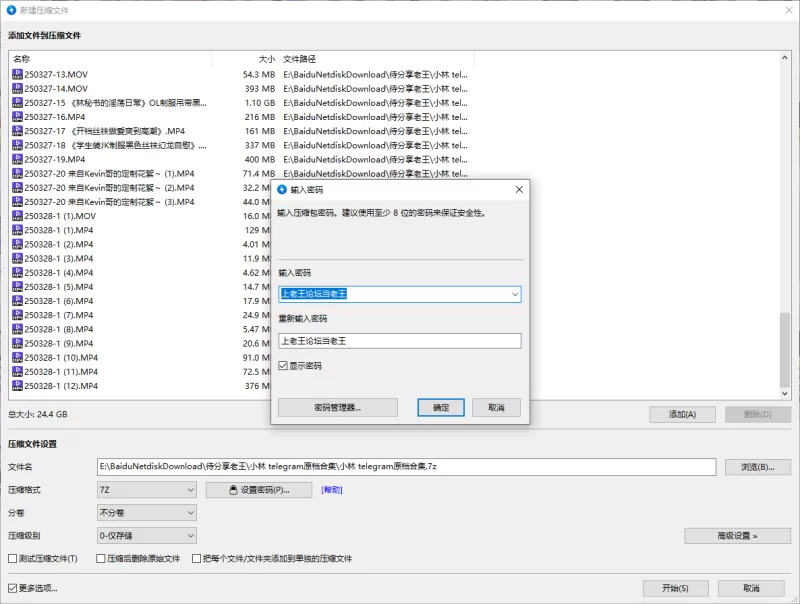
Task: Click 取消 in the 输入密码 dialog
Action: coord(496,408)
